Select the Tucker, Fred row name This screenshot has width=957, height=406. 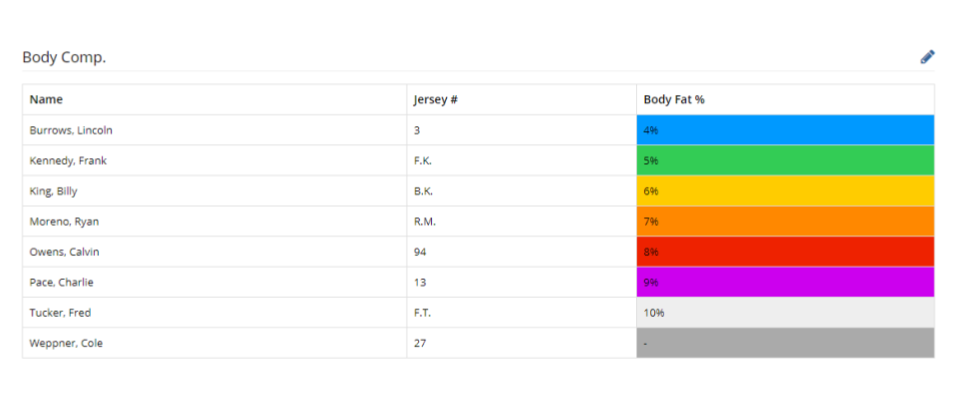(x=60, y=313)
